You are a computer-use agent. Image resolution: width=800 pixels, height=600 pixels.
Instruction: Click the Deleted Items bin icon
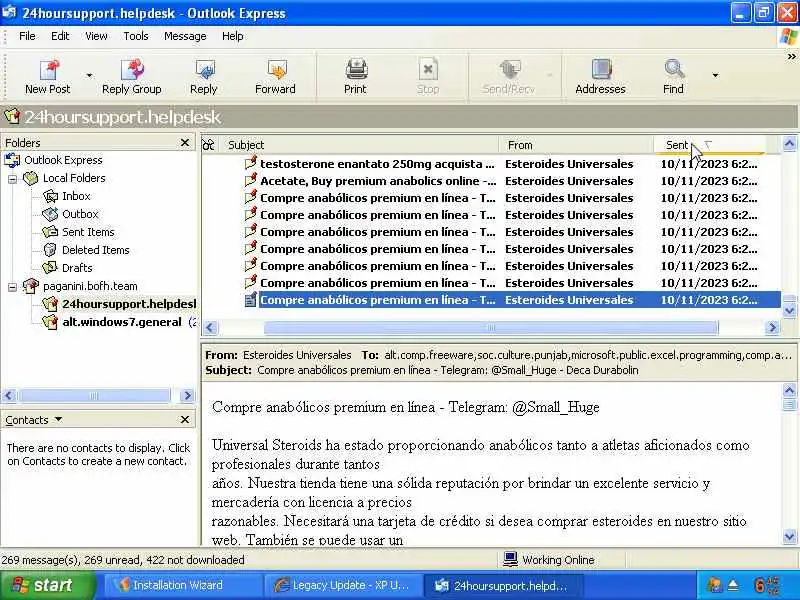click(50, 250)
